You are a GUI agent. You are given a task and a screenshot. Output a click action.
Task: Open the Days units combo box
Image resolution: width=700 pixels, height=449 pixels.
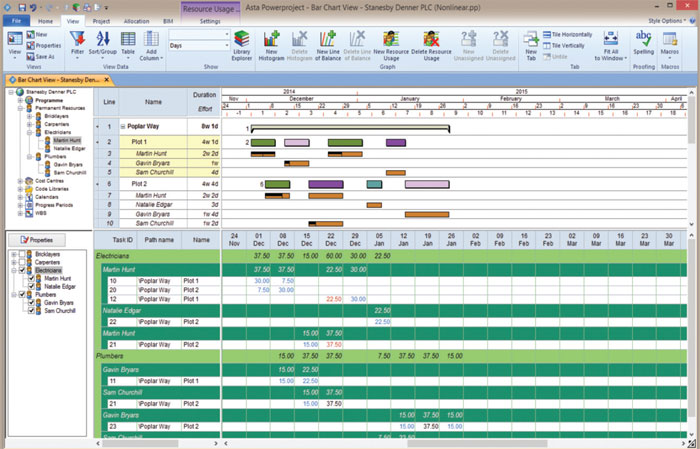point(198,46)
